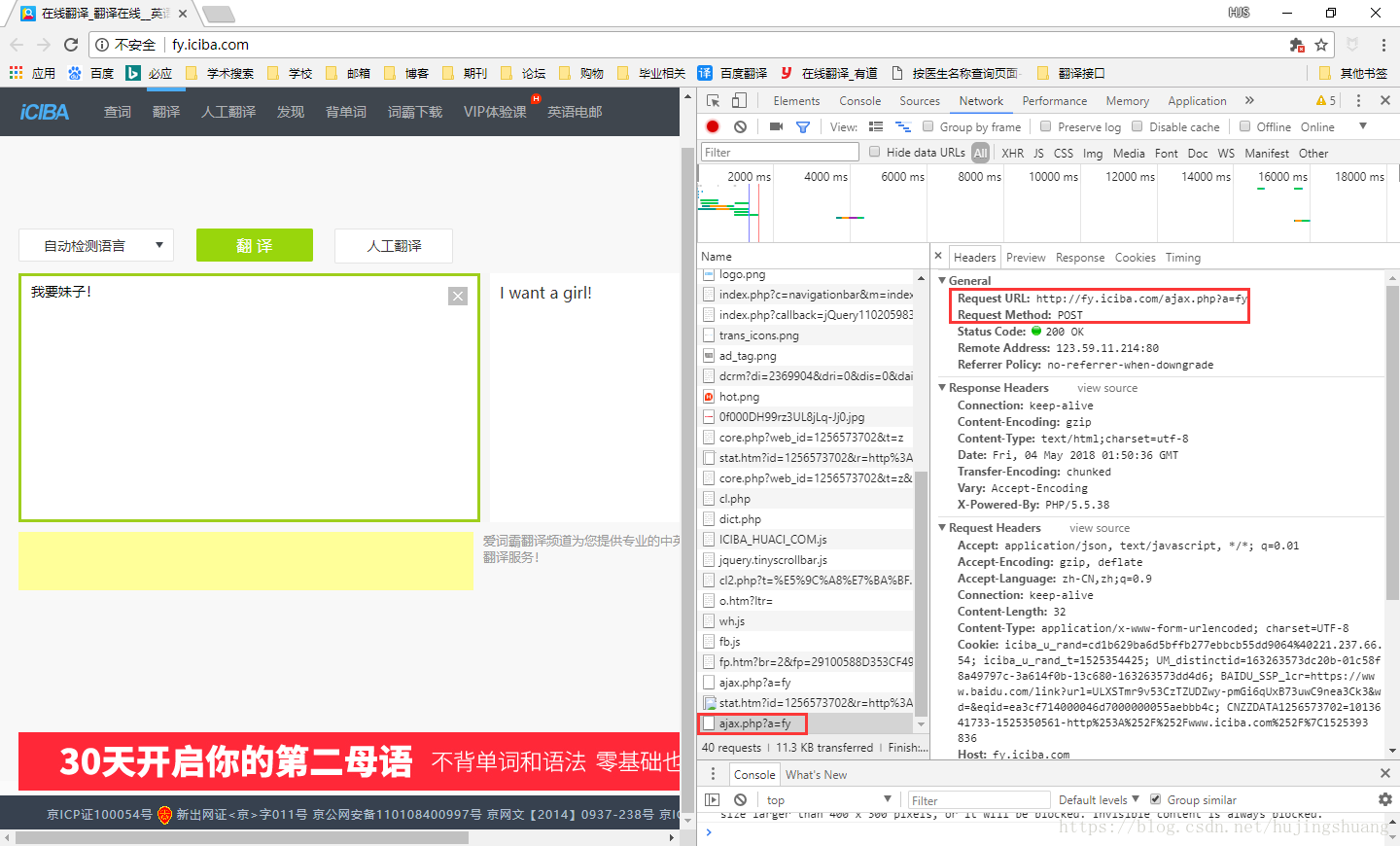Switch to the Console tab
The image size is (1400, 846).
pos(860,101)
